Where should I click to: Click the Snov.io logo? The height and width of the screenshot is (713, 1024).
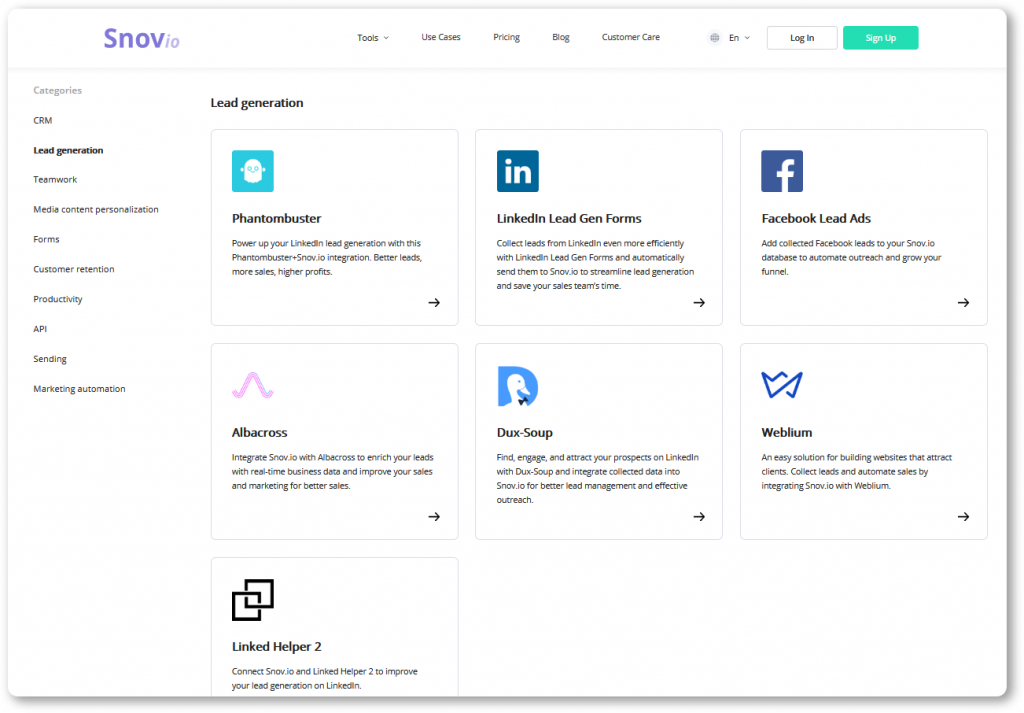tap(141, 39)
